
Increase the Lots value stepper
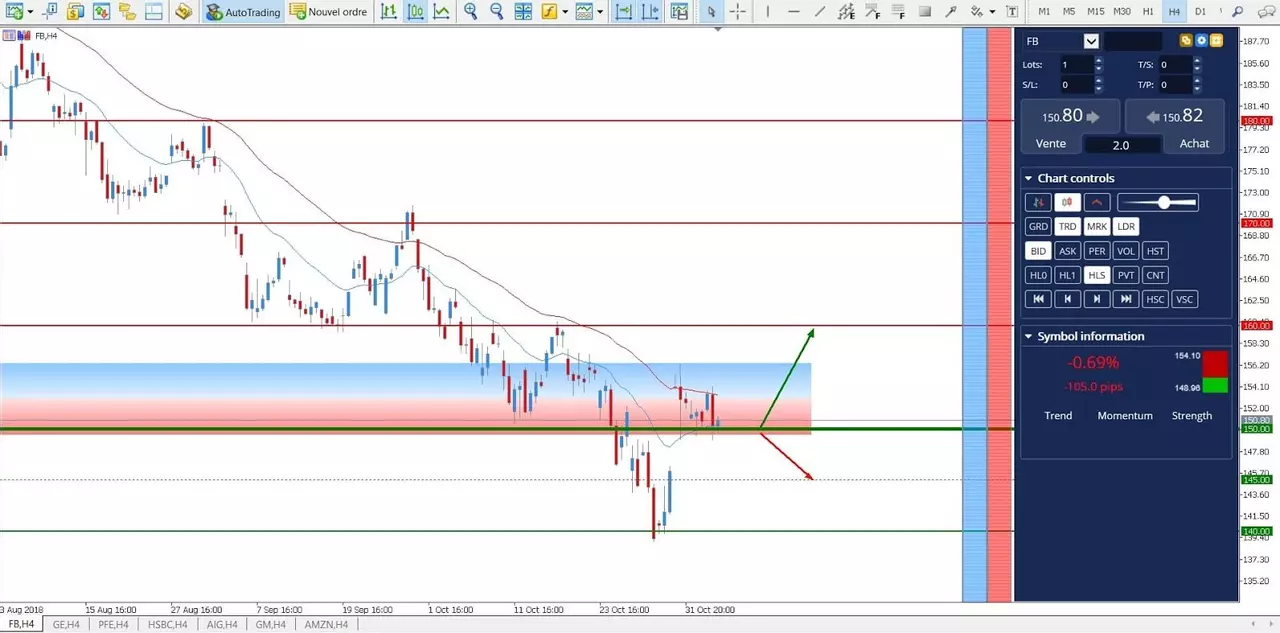1098,60
